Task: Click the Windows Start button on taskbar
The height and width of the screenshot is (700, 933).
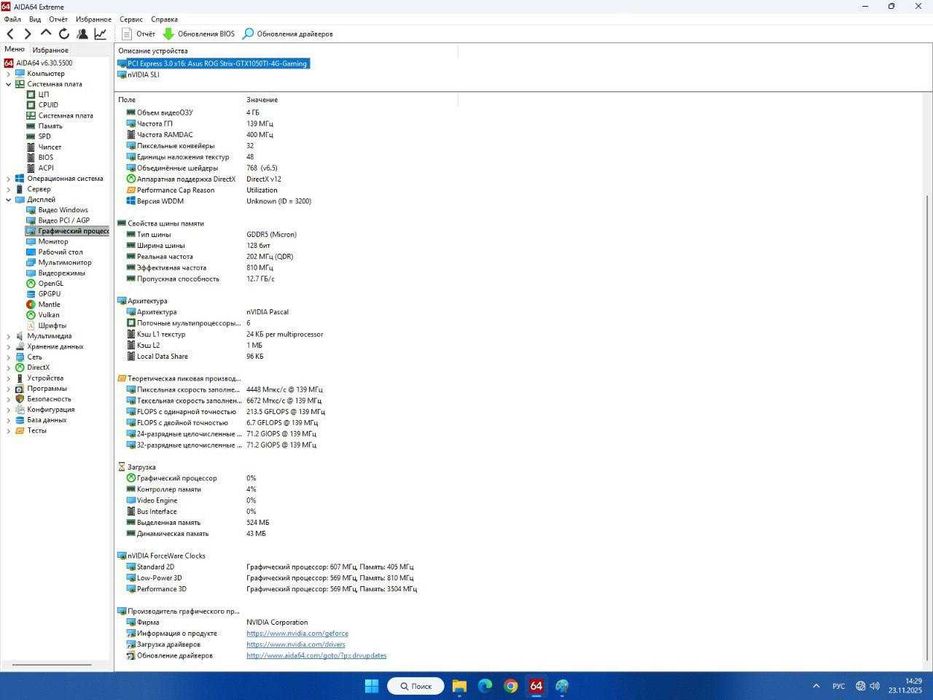Action: click(x=372, y=686)
